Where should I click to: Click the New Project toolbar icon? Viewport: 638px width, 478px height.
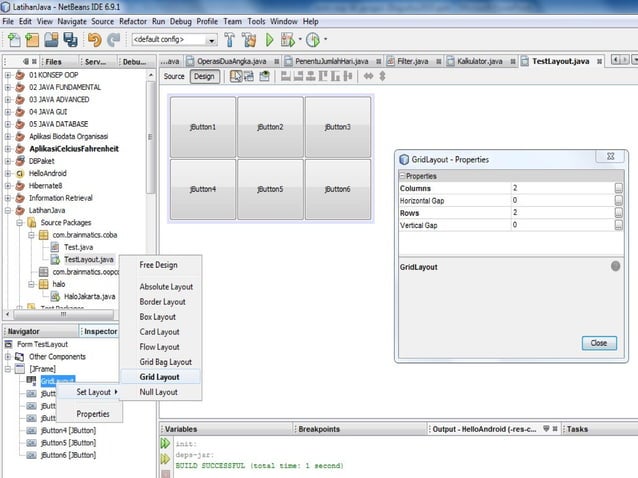coord(33,40)
